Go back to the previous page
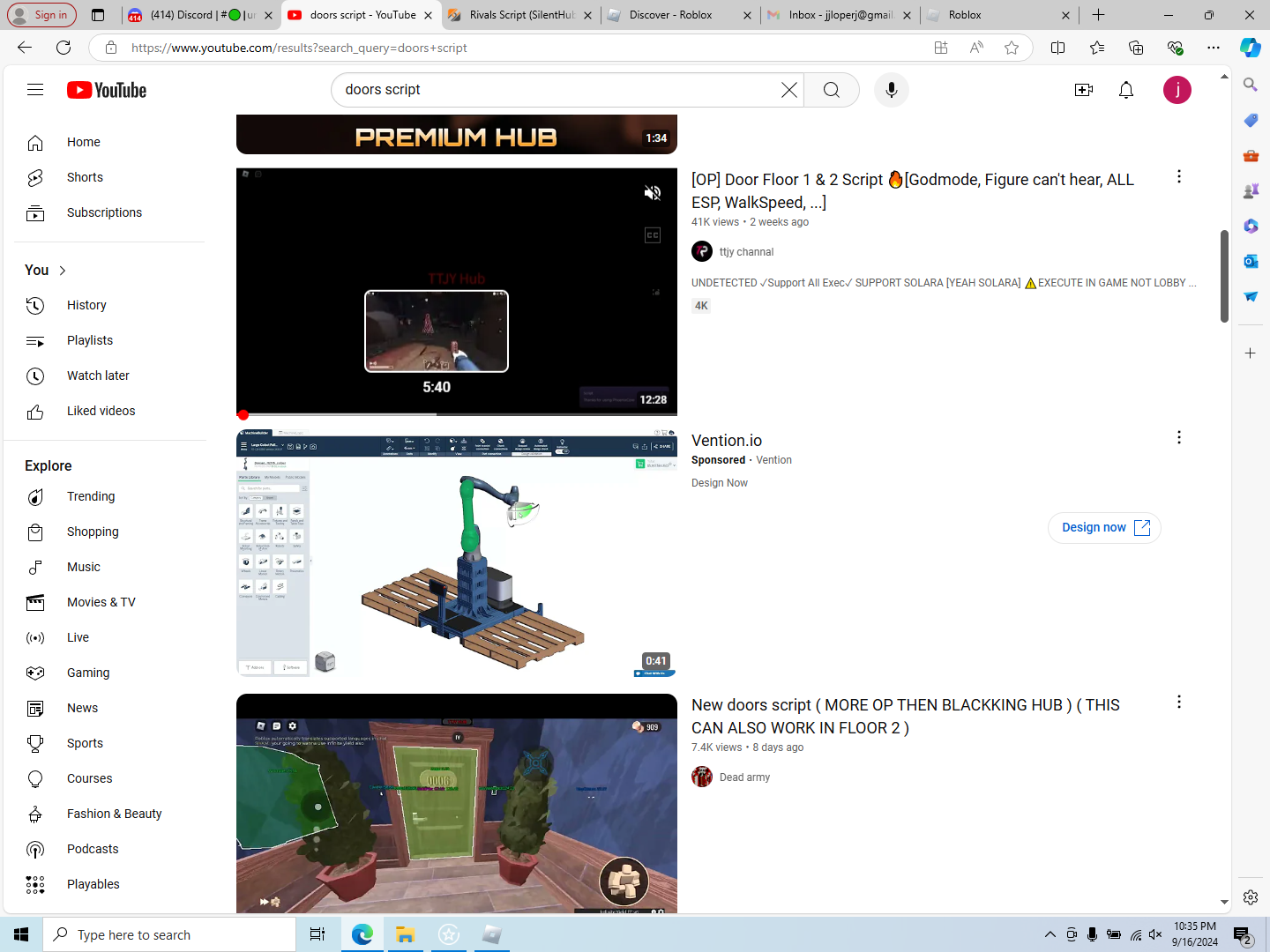This screenshot has width=1270, height=952. [x=25, y=48]
